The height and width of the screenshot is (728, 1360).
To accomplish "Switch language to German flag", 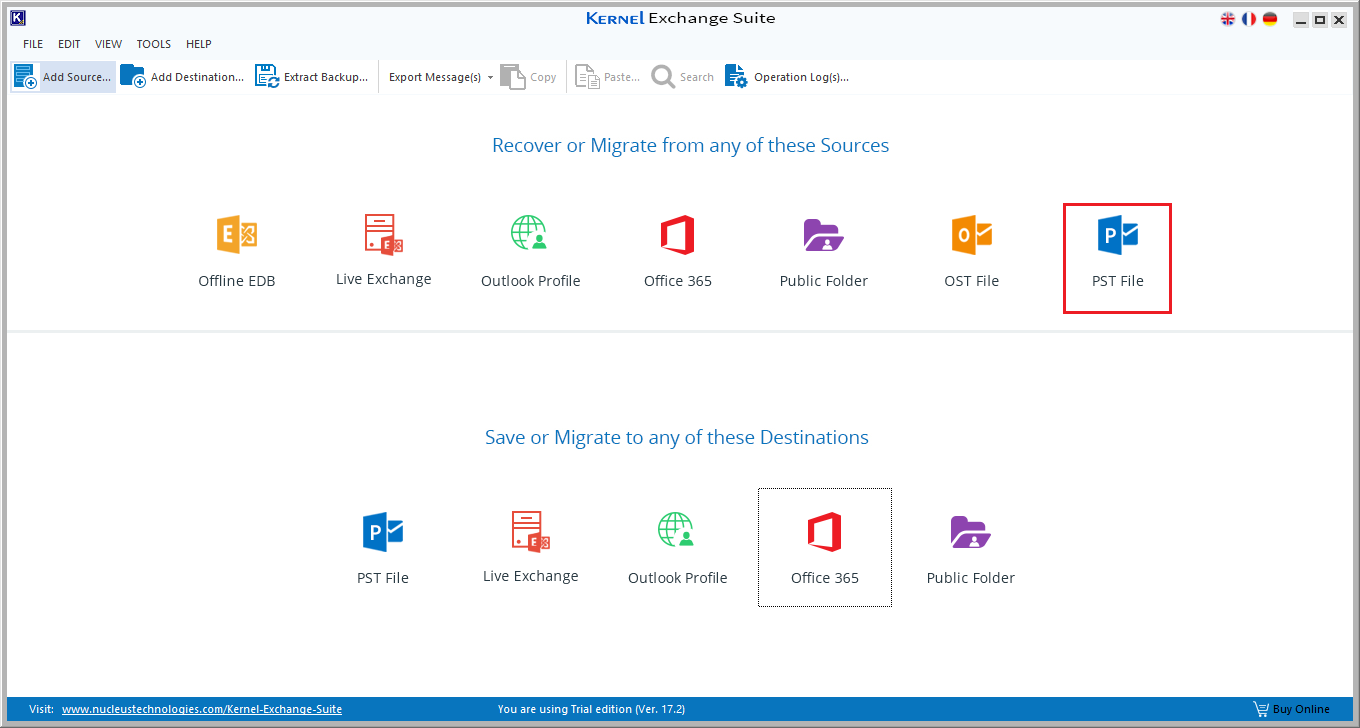I will click(x=1270, y=19).
